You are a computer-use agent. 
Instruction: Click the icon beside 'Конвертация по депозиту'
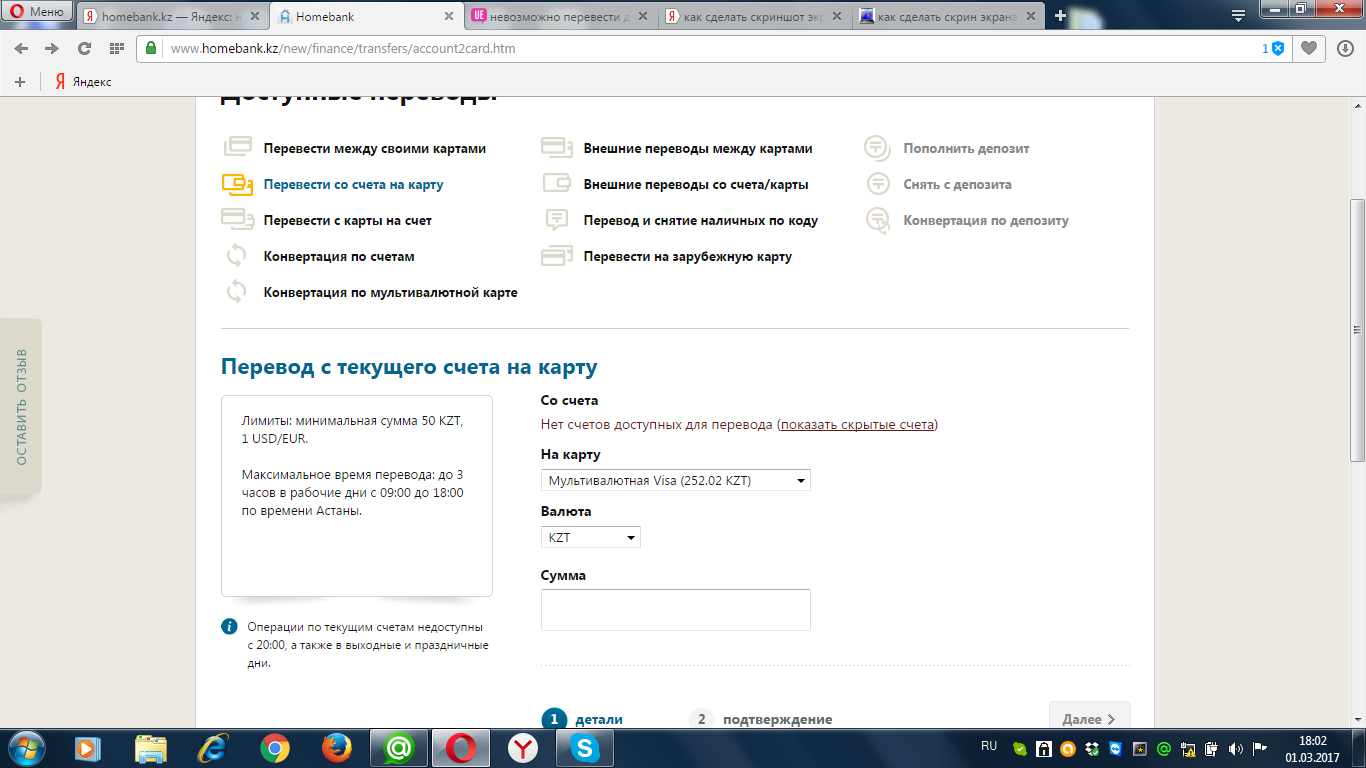(x=877, y=220)
